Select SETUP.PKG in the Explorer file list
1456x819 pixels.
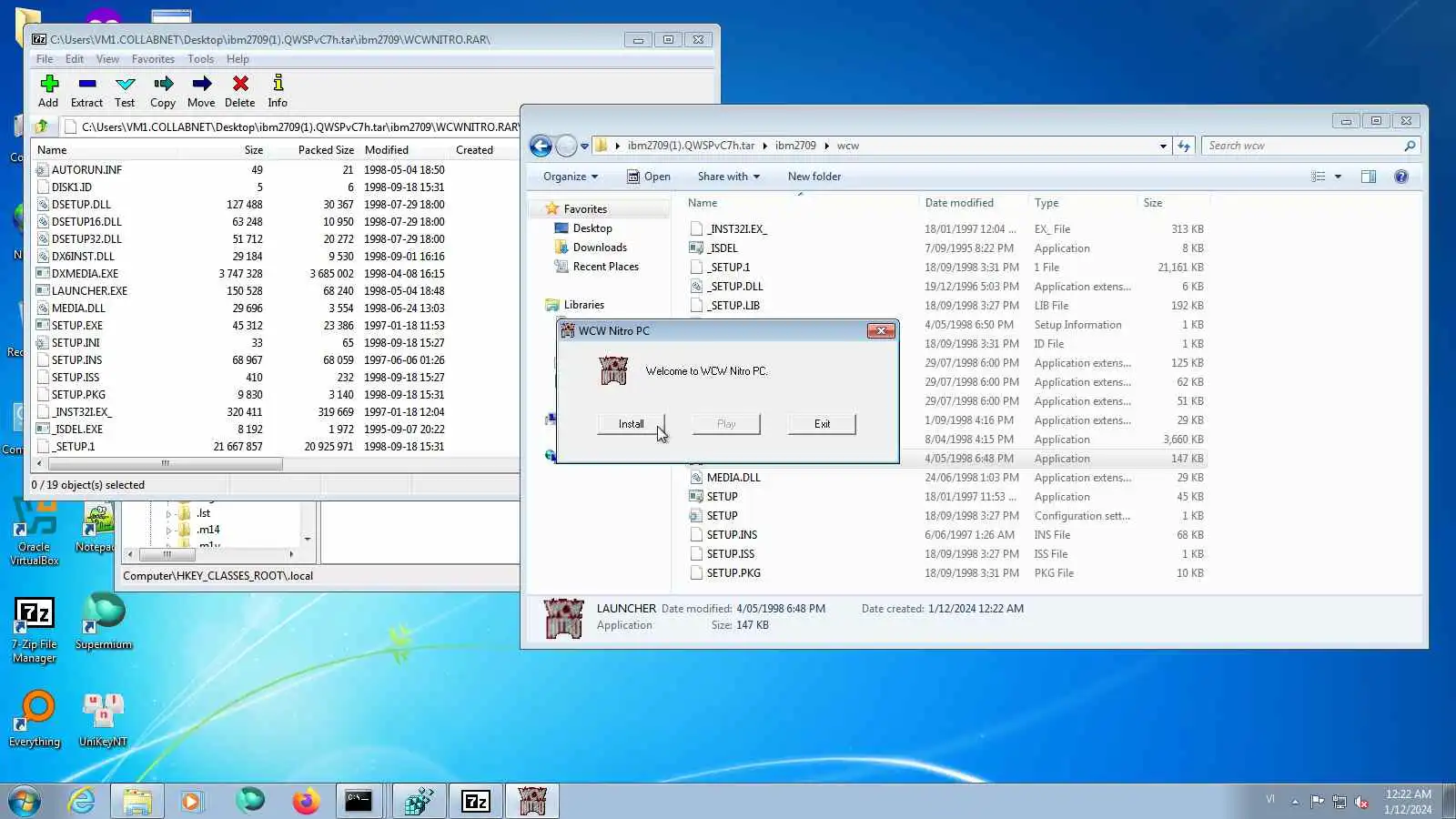point(733,573)
